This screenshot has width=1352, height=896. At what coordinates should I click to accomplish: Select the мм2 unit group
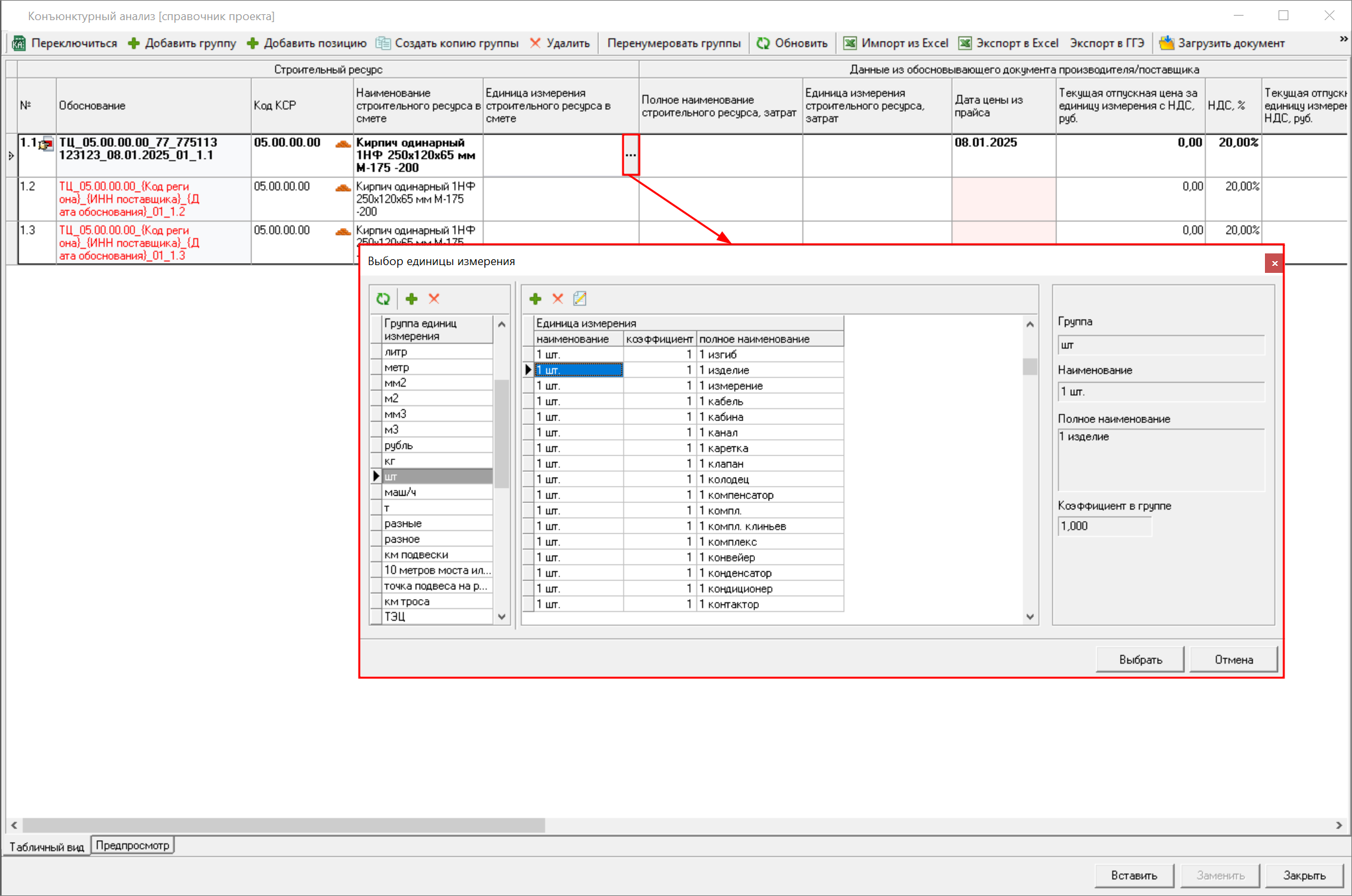pos(437,383)
